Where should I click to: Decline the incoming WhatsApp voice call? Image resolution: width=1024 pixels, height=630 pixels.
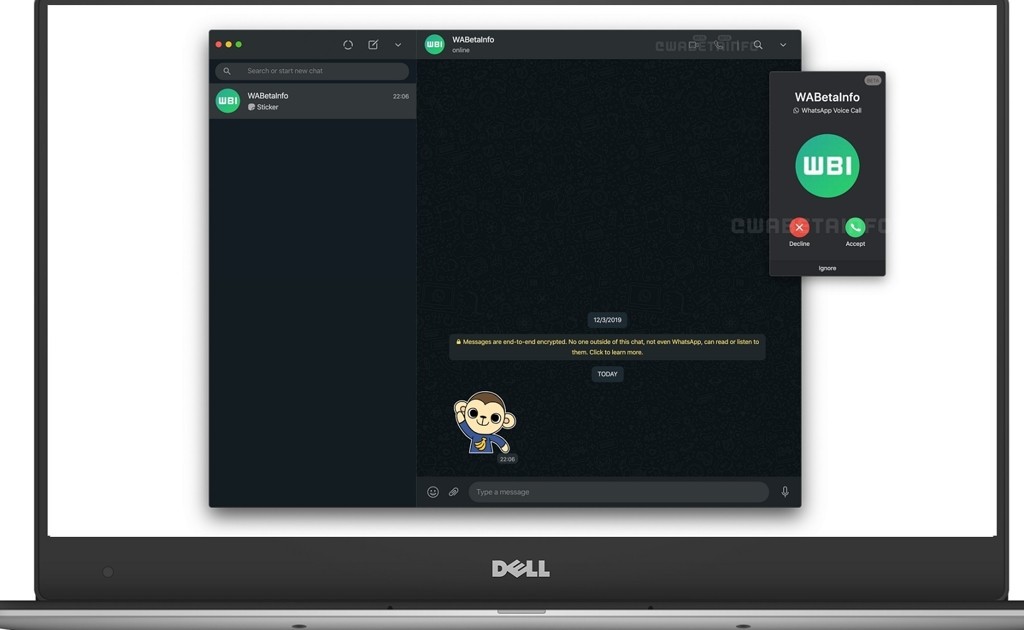tap(799, 227)
